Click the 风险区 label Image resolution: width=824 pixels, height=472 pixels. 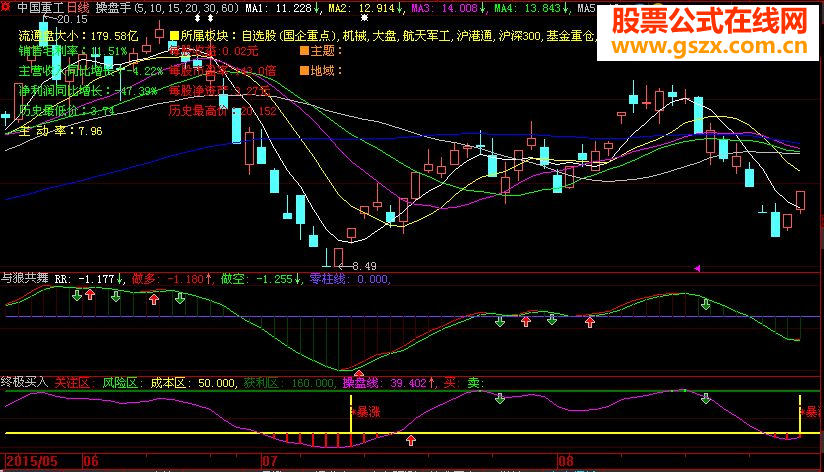120,383
